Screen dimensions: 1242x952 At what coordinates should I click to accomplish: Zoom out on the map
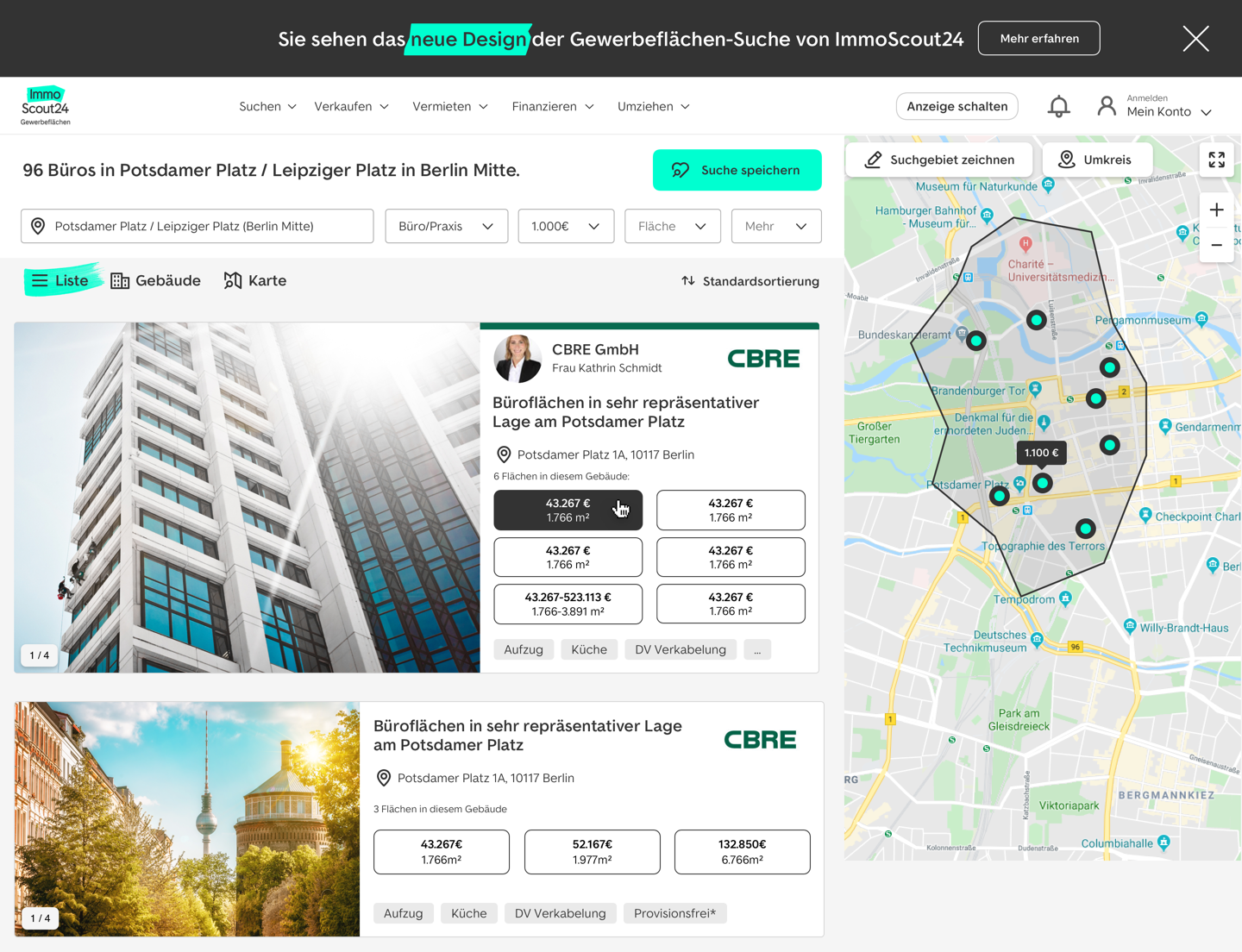coord(1216,245)
